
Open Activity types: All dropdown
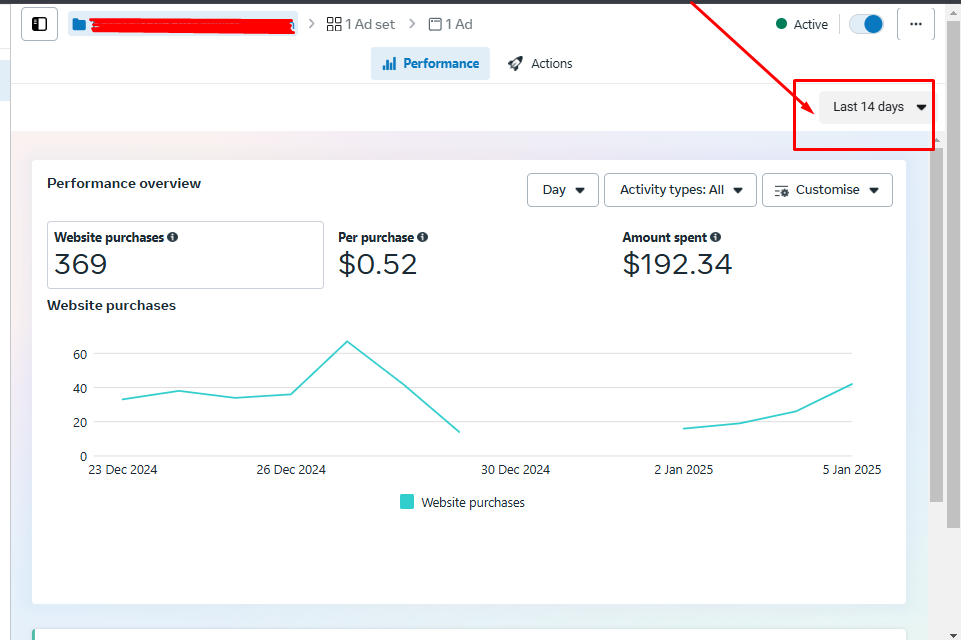pyautogui.click(x=680, y=190)
